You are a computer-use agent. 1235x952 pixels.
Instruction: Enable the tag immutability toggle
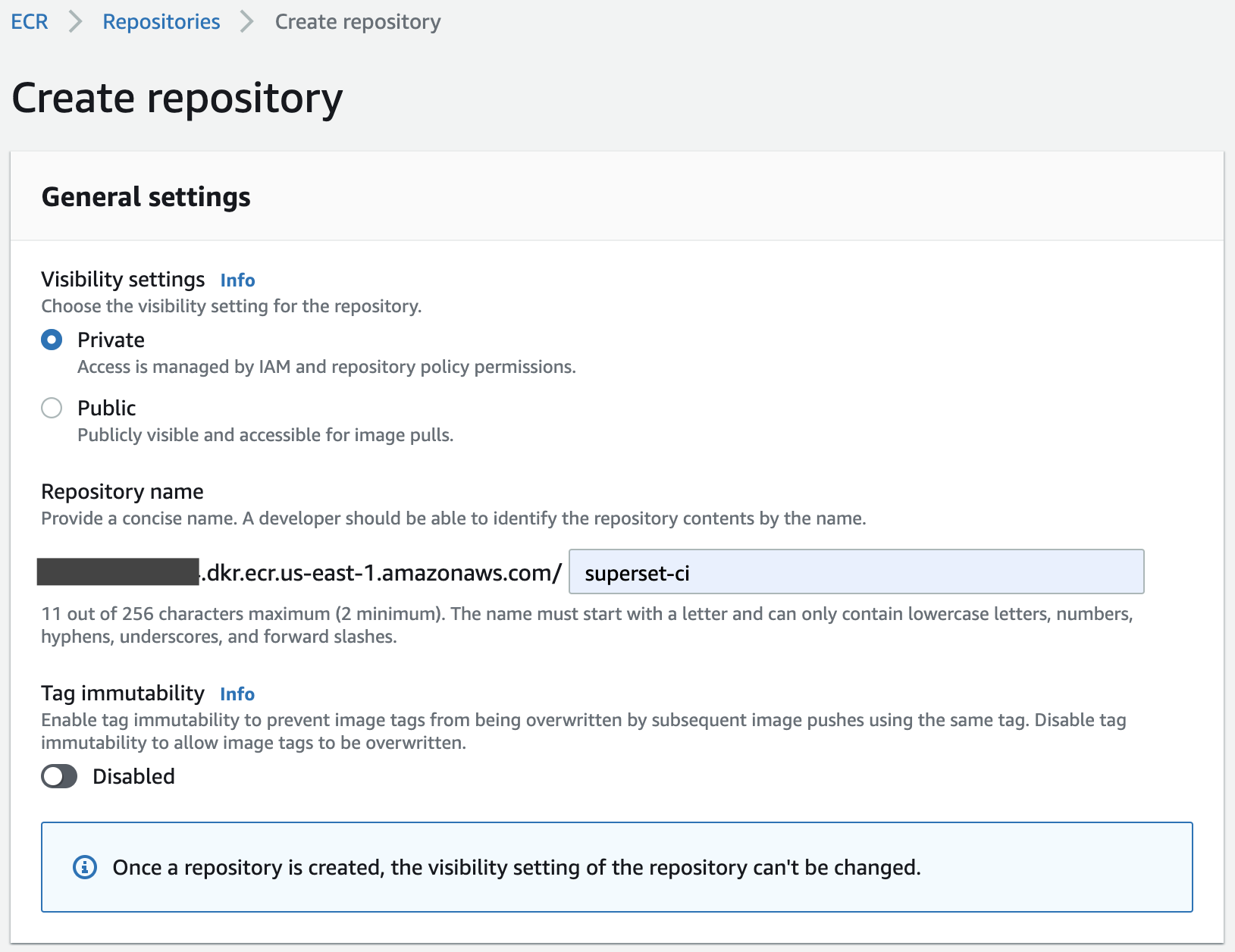coord(58,776)
